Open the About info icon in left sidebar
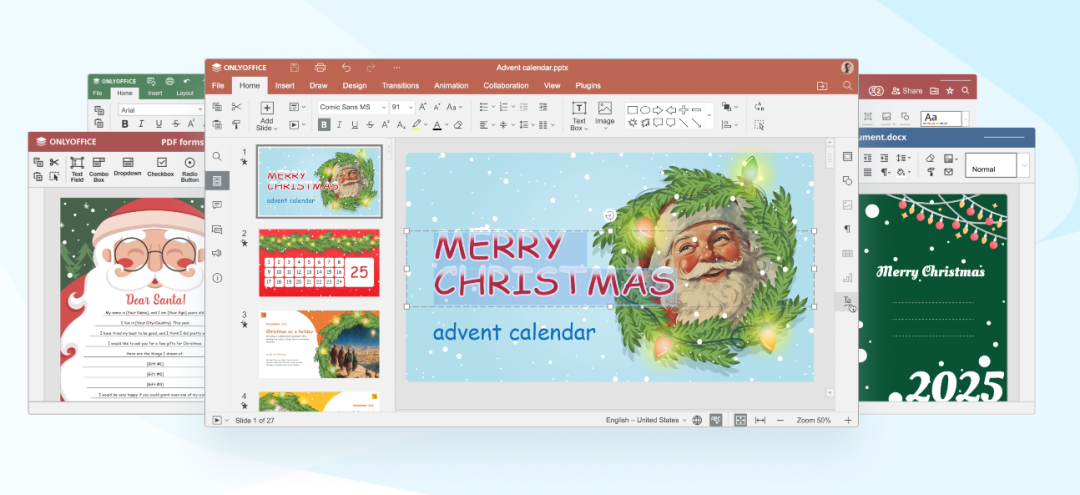Screen dimensions: 1080x495 pos(217,277)
